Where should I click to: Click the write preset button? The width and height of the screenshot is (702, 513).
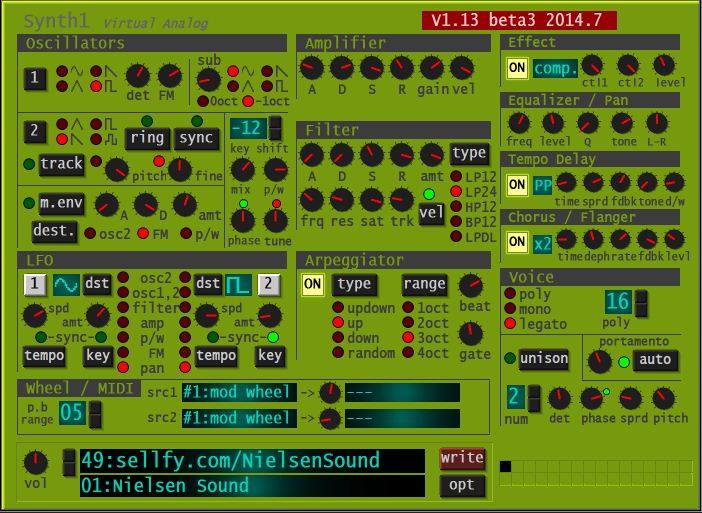point(462,458)
